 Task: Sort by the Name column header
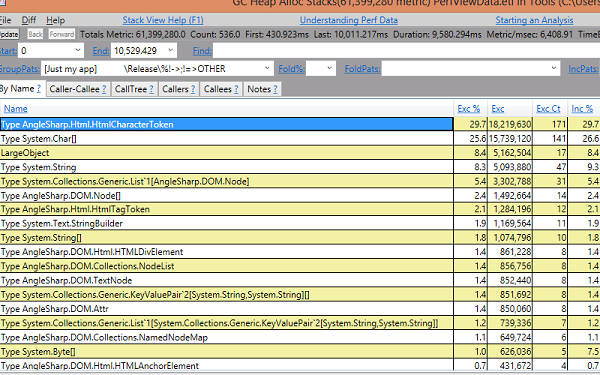pyautogui.click(x=16, y=109)
